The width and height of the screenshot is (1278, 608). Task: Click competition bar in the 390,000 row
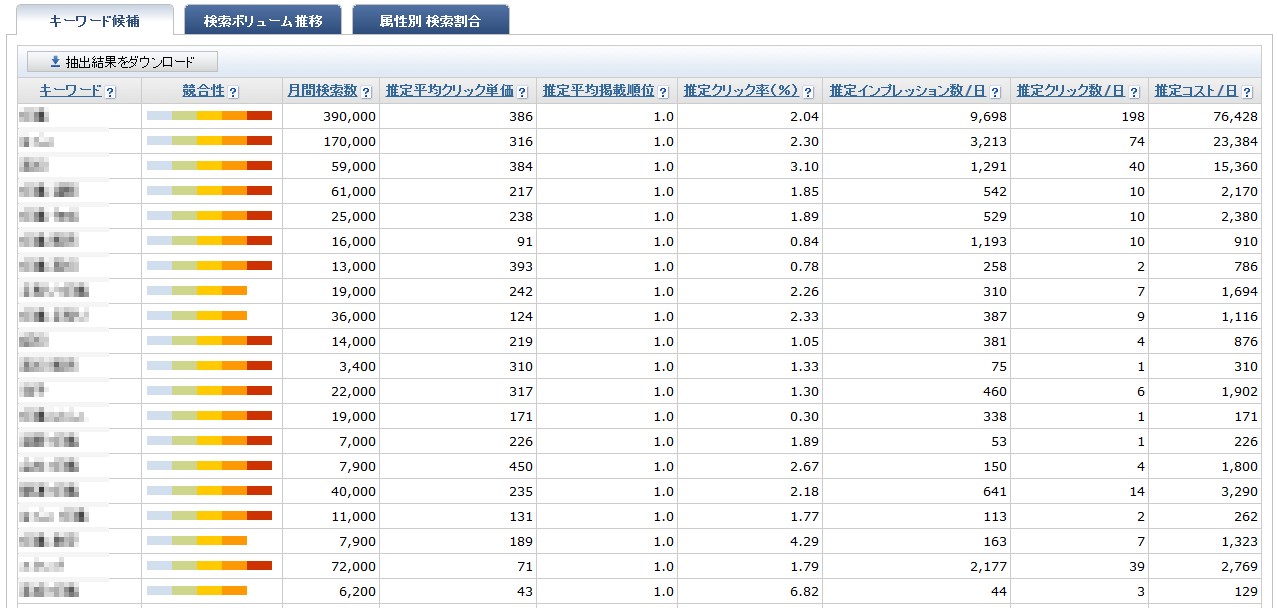209,116
